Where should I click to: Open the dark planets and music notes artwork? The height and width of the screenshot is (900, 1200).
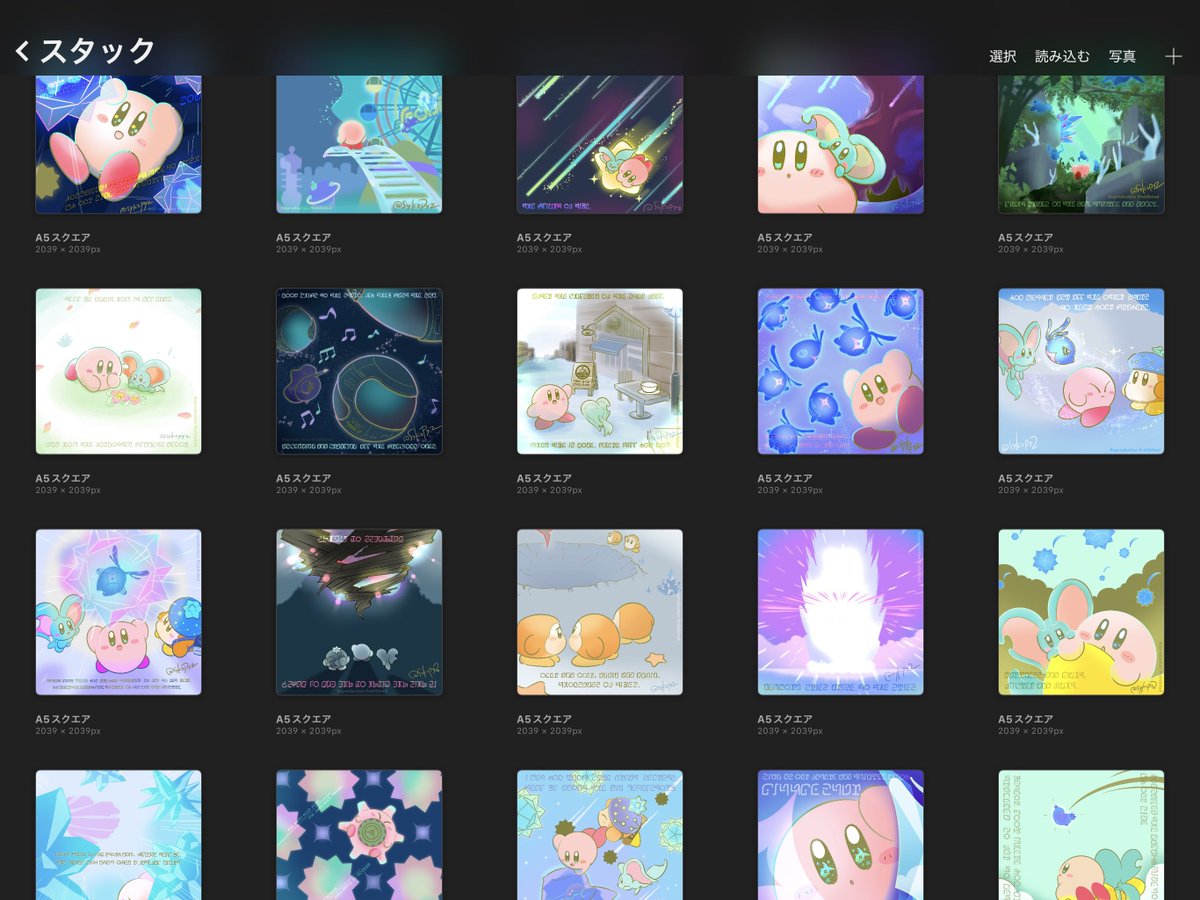click(359, 371)
